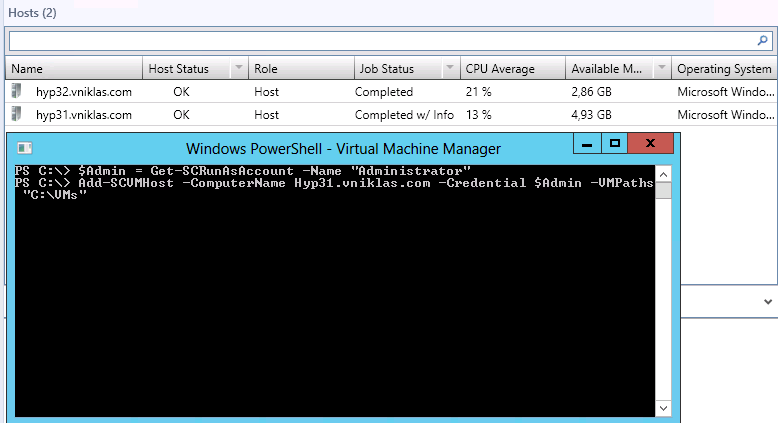Viewport: 778px width, 423px height.
Task: Select host row hyp32.vniklas.com
Action: pos(391,91)
